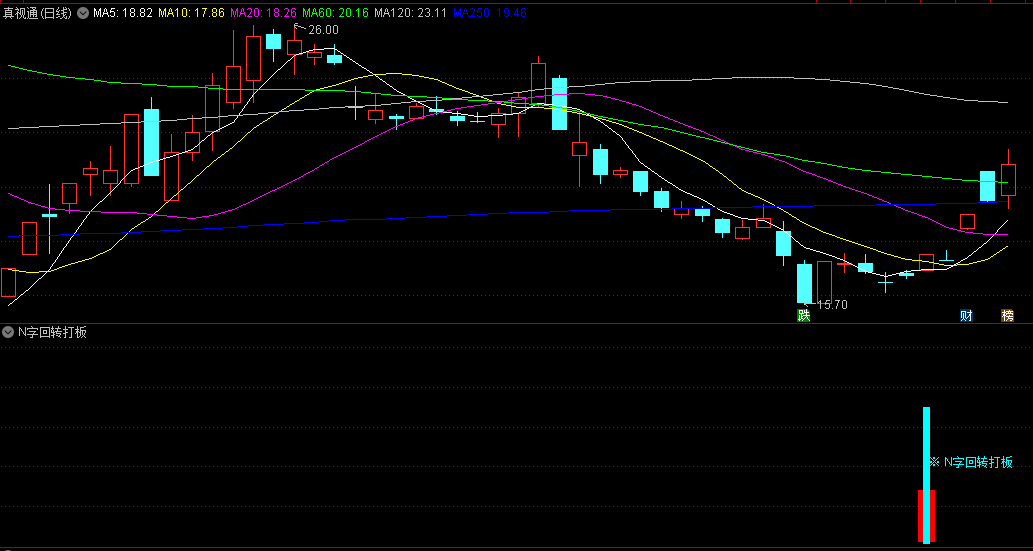Image resolution: width=1033 pixels, height=551 pixels.
Task: Click the 26.00 high price label
Action: pyautogui.click(x=323, y=30)
